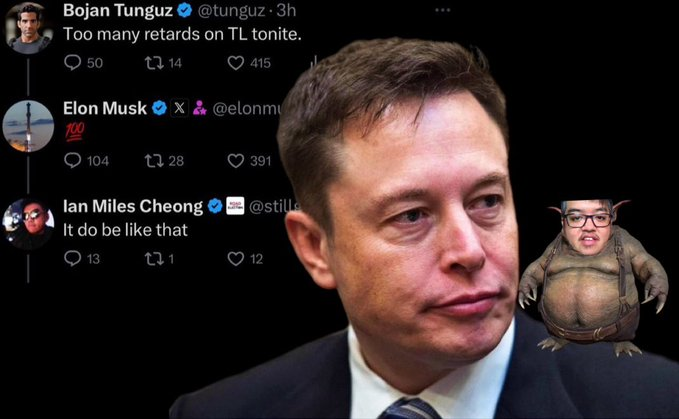The image size is (679, 419).
Task: Click the affiliate badge next to Ian Miles Cheong
Action: click(235, 206)
